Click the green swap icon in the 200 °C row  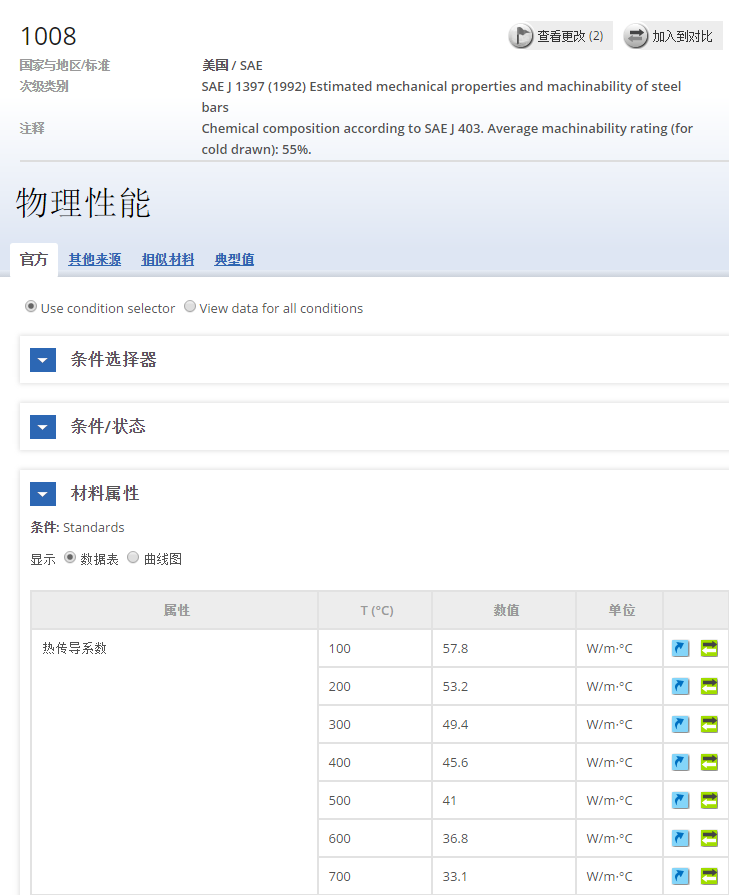(709, 686)
